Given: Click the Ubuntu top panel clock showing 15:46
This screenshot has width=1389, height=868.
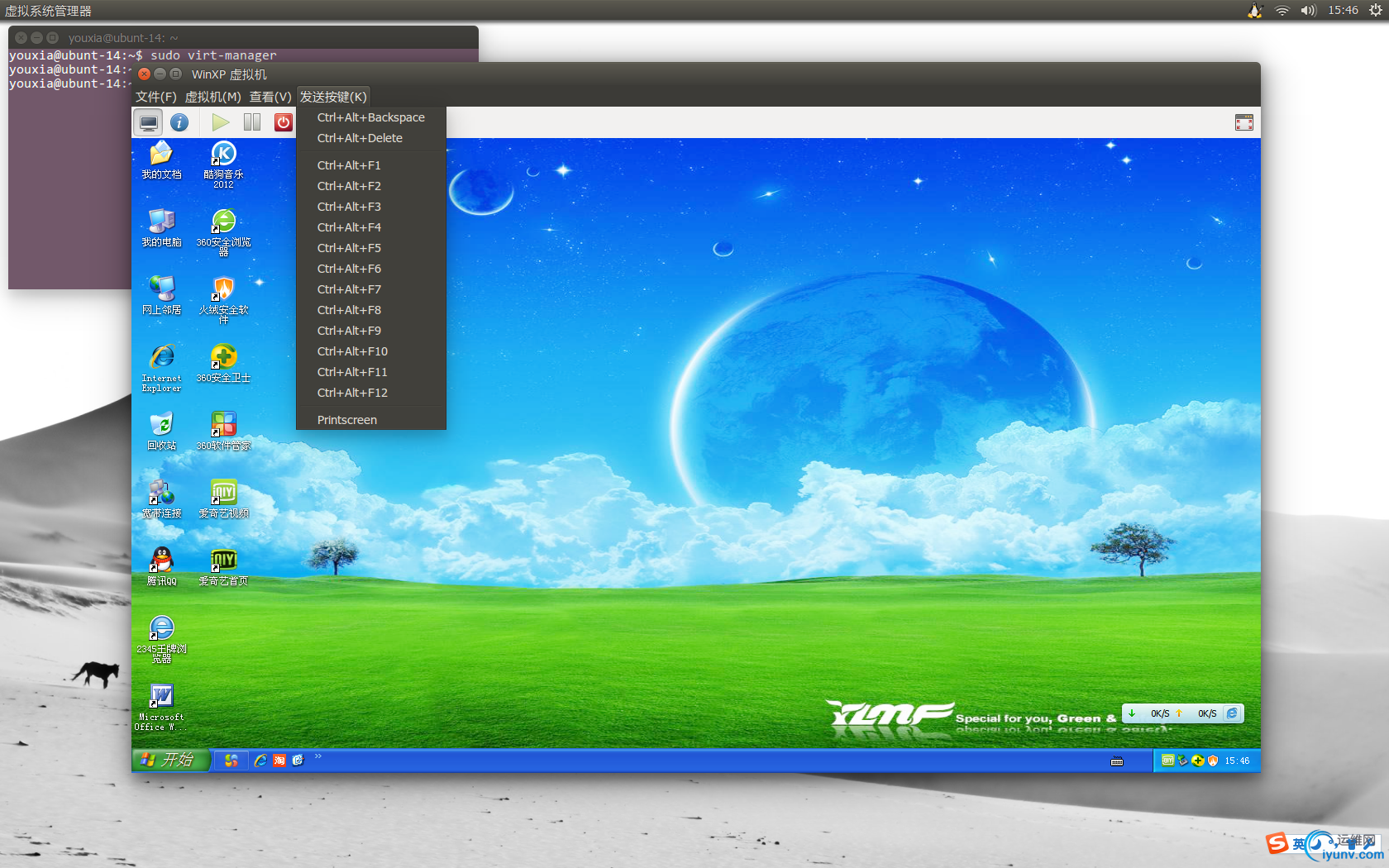Looking at the screenshot, I should [x=1343, y=11].
